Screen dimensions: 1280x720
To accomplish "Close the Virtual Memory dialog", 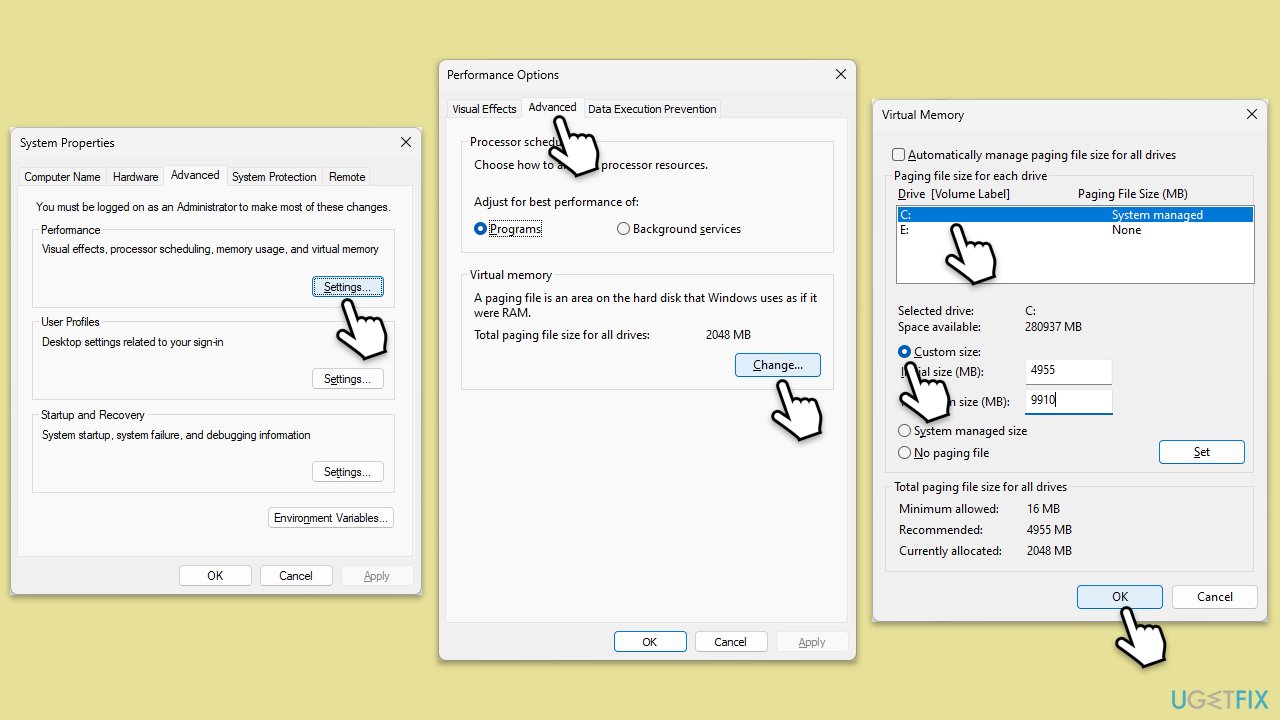I will 1251,114.
